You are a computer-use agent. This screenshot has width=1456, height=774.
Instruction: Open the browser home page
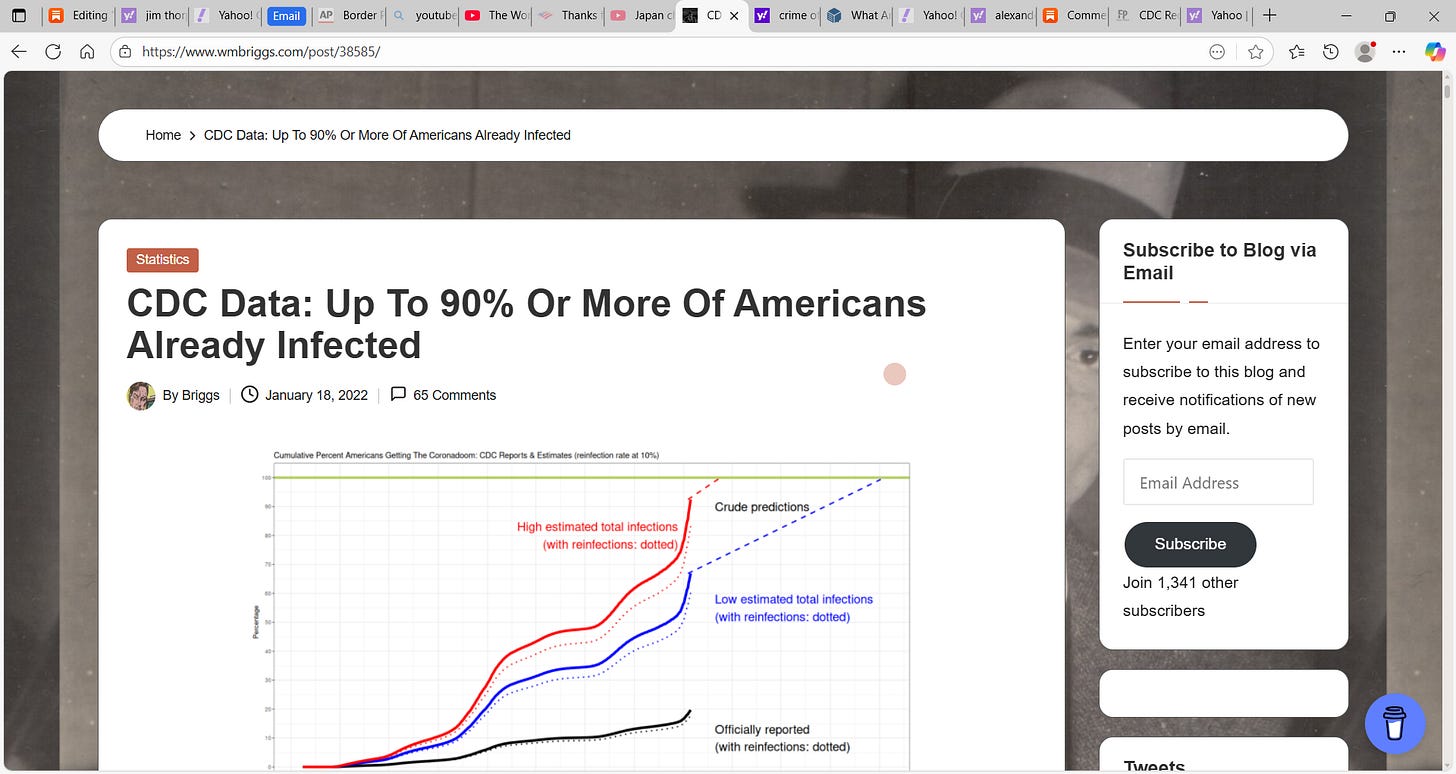[x=87, y=52]
